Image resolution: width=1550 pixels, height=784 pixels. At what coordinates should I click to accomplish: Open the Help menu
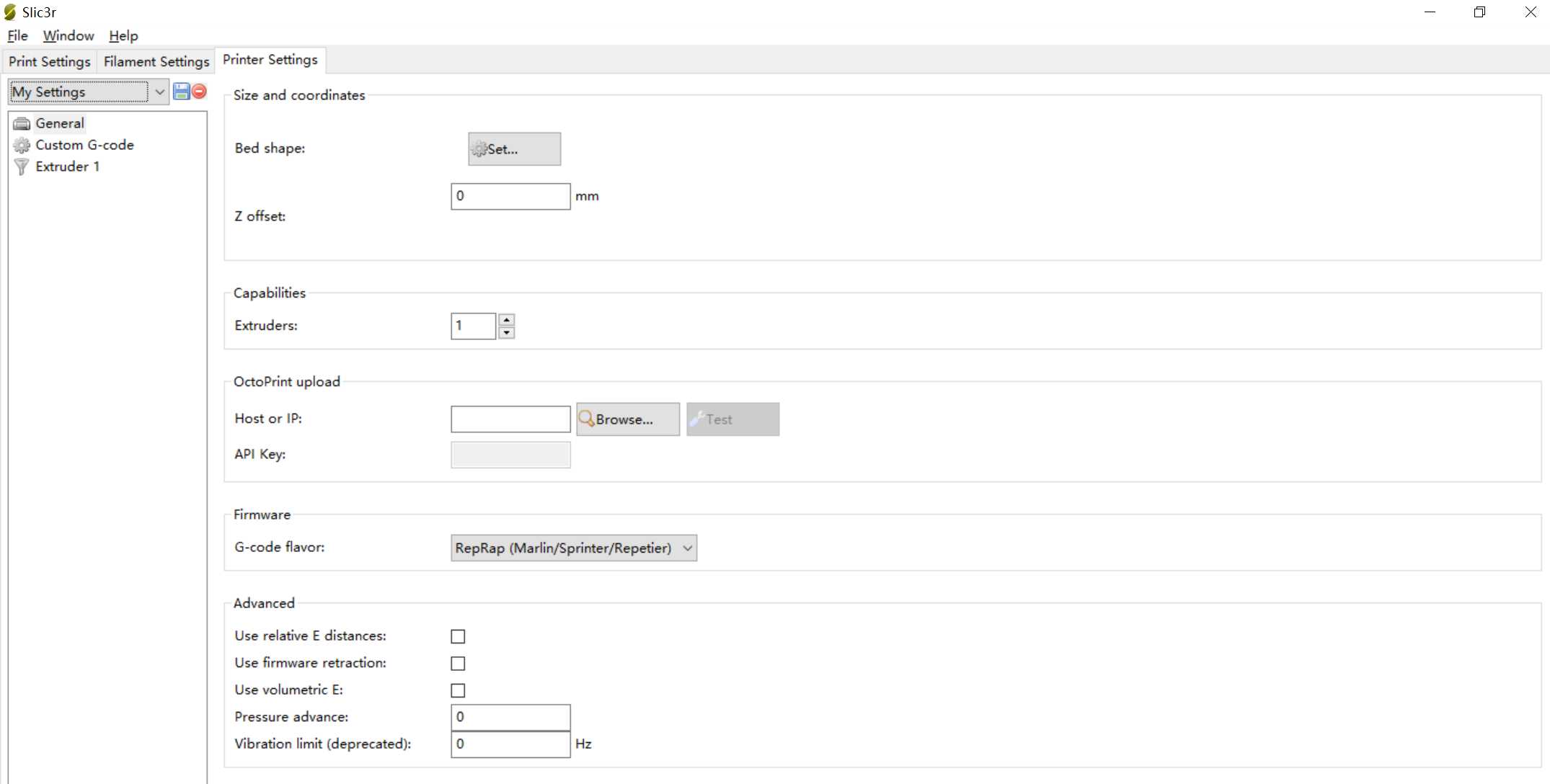(x=123, y=35)
